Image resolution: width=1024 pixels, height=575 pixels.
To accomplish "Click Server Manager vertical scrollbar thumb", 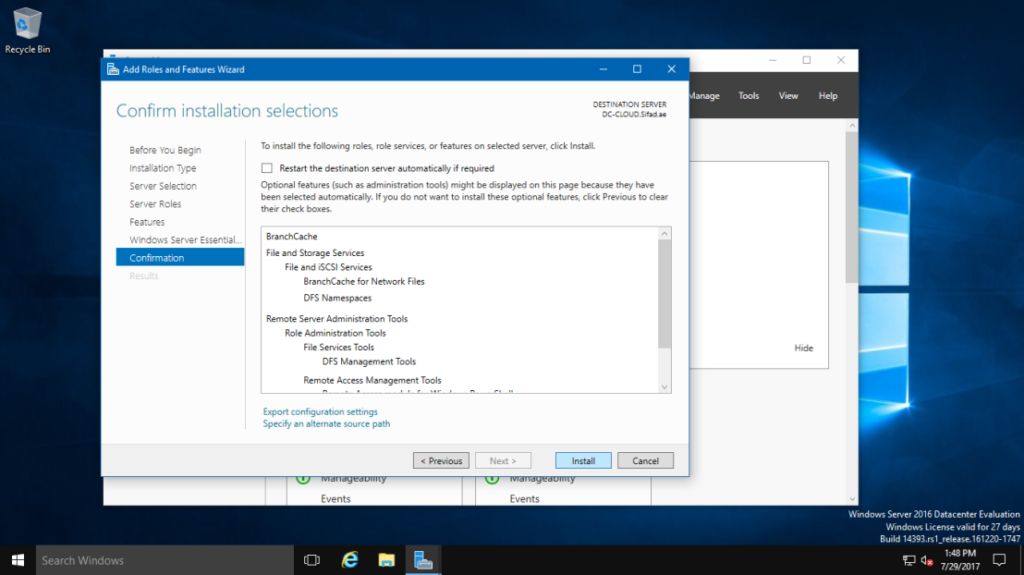I will click(x=852, y=207).
